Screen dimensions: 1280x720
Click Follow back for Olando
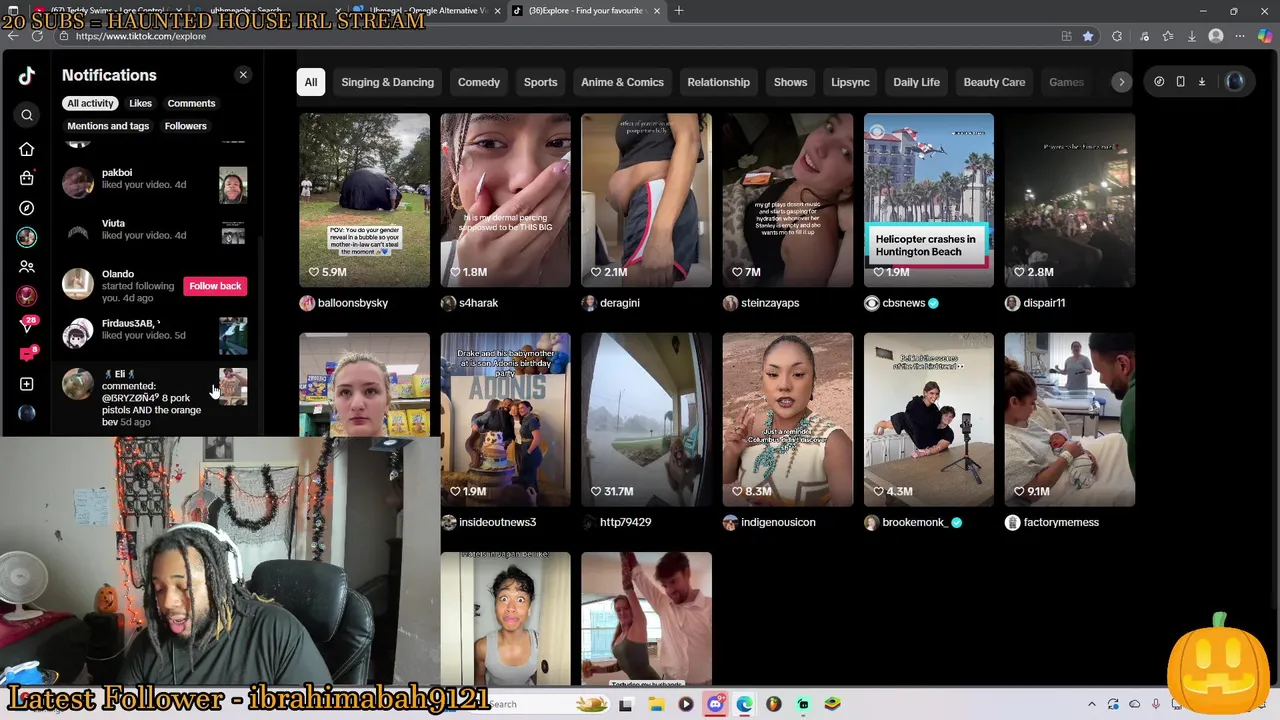pyautogui.click(x=215, y=286)
